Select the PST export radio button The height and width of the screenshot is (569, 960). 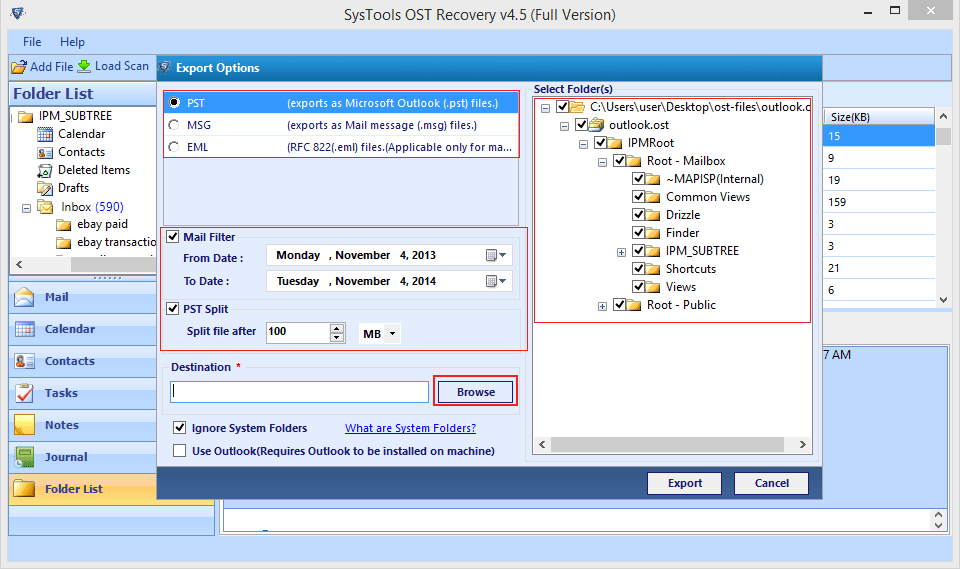point(174,102)
